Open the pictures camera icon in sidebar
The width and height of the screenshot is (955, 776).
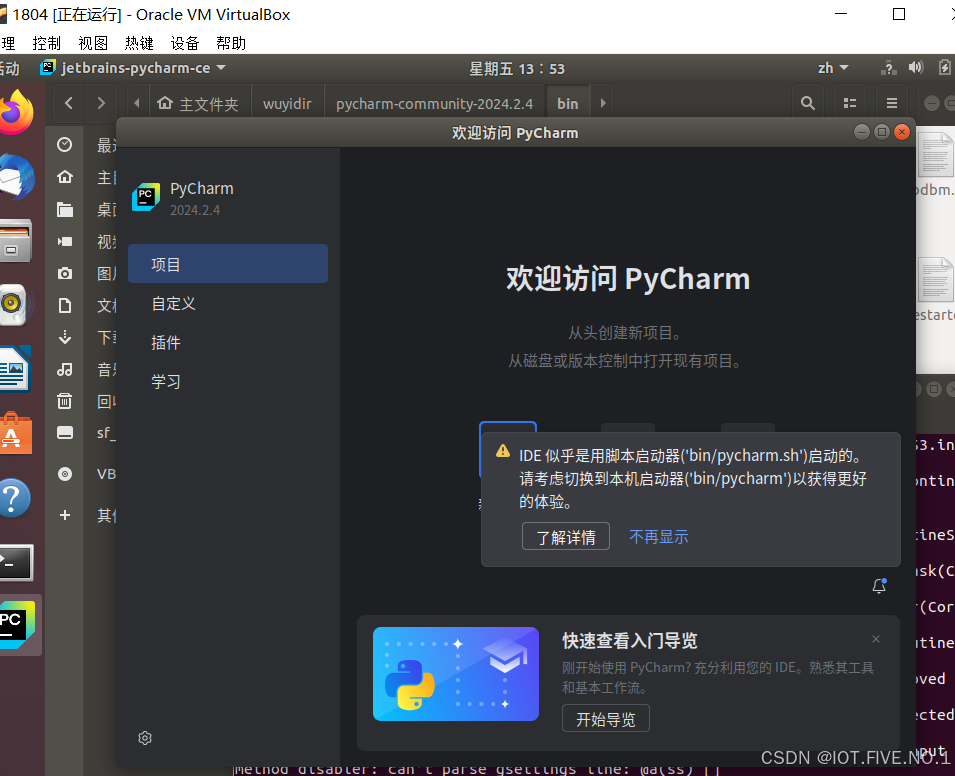[65, 273]
